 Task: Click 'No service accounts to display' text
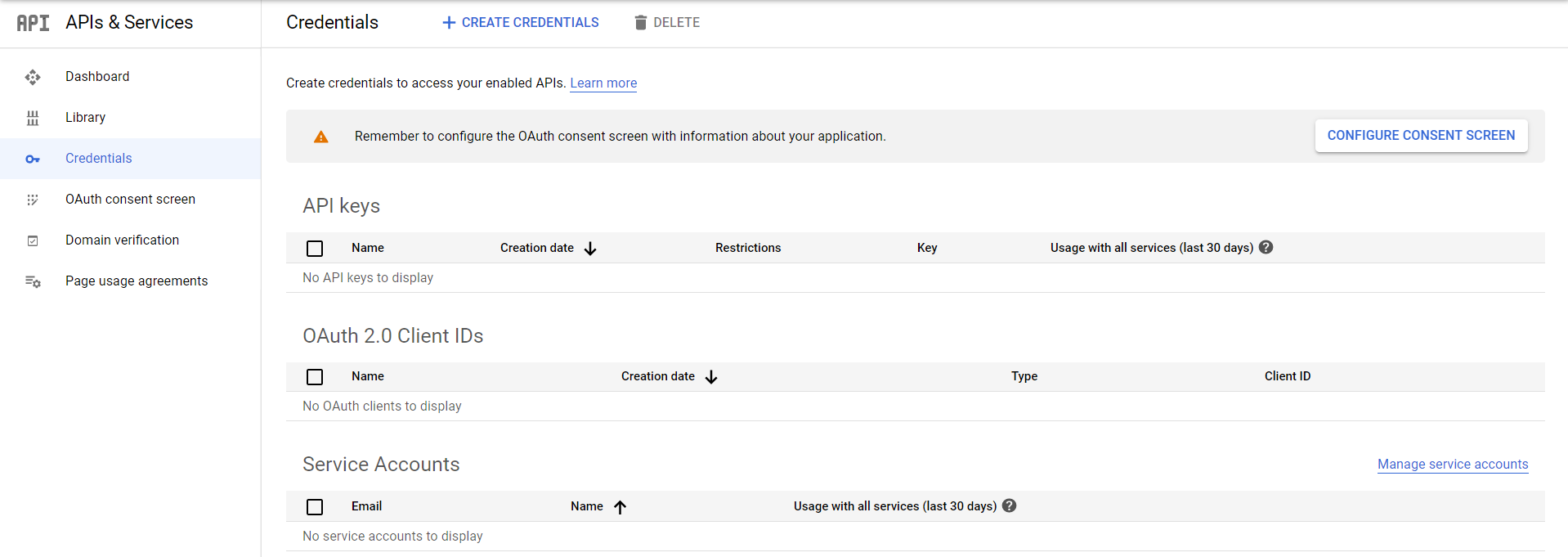[x=392, y=537]
